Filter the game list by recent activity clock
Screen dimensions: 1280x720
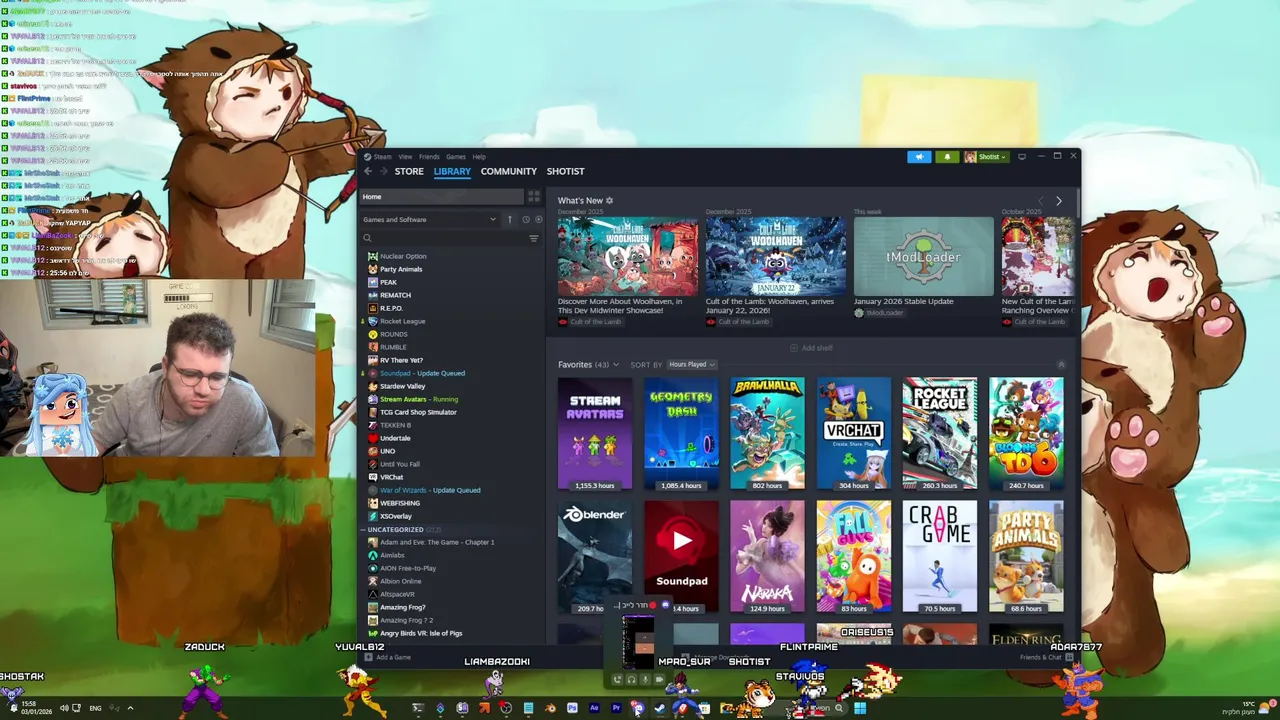click(525, 219)
